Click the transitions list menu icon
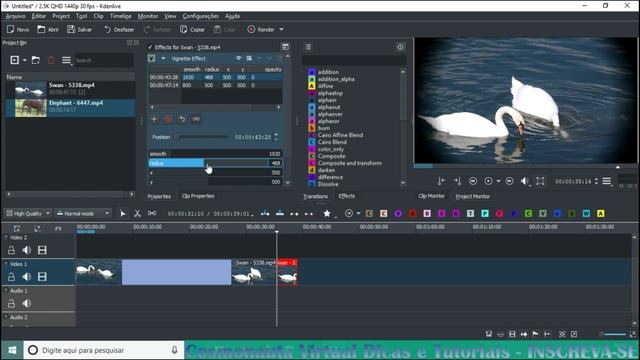640x360 pixels. [x=308, y=47]
